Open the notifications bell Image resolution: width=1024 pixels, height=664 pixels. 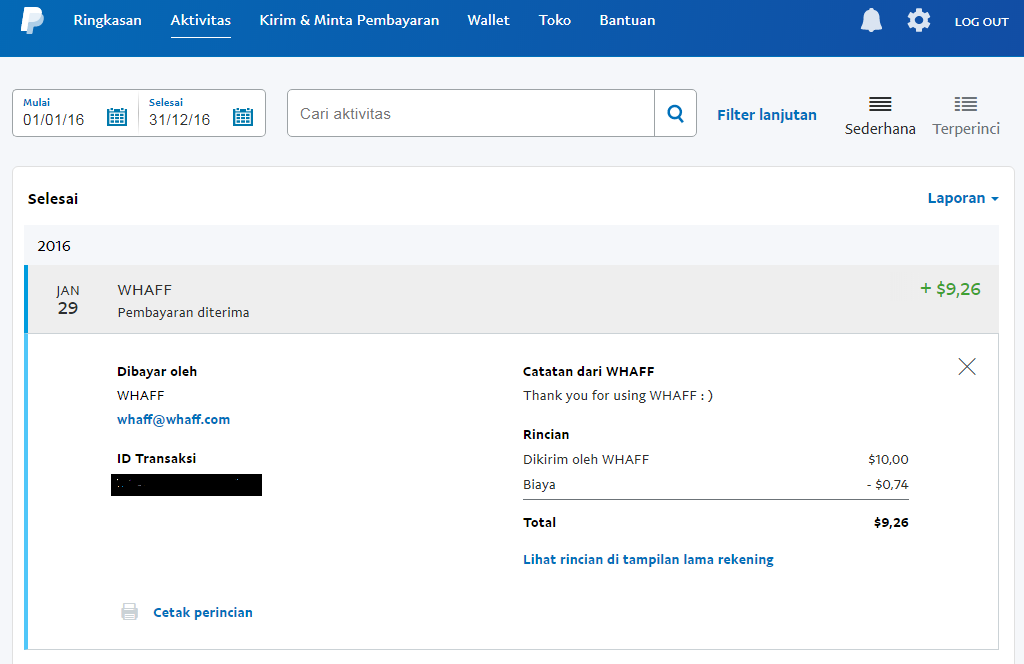[871, 20]
